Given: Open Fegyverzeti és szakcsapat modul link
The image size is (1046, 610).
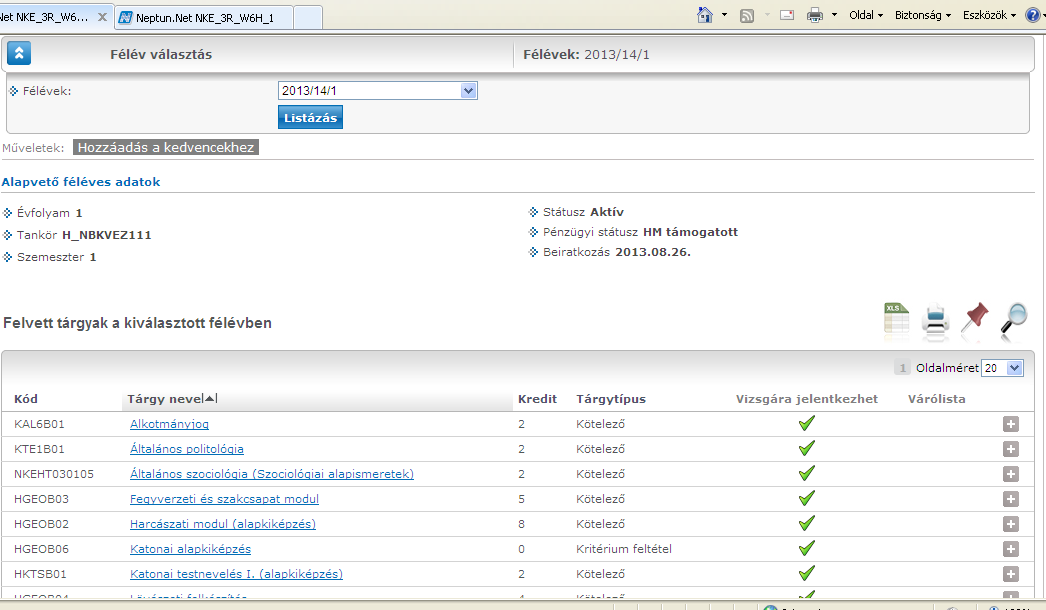Looking at the screenshot, I should 224,499.
